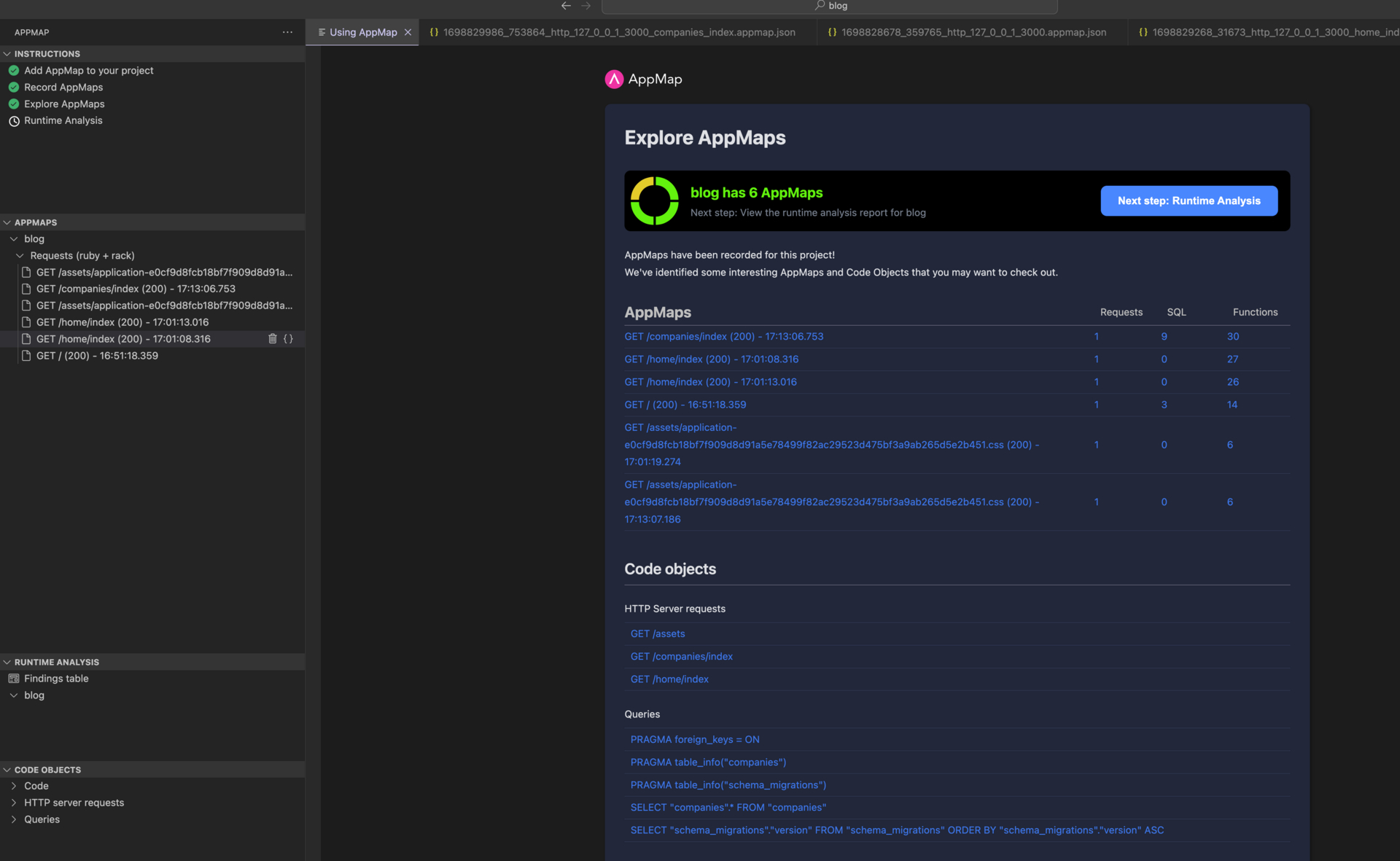
Task: Close the Using AppMap tab
Action: [x=408, y=32]
